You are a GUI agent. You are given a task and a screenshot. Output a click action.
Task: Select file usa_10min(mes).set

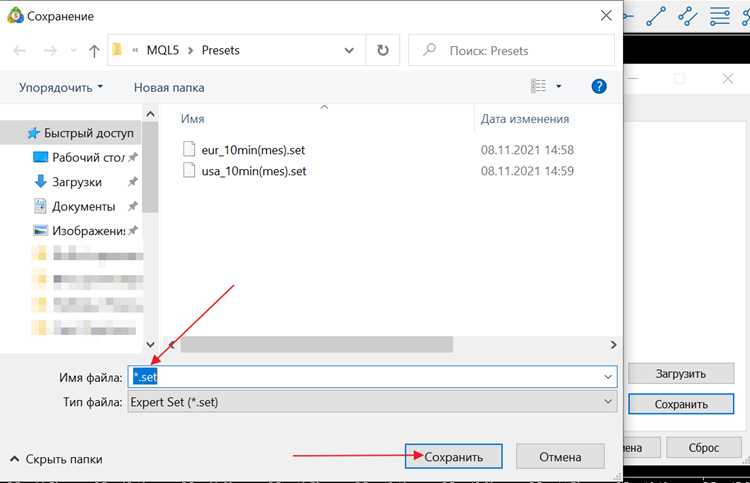pyautogui.click(x=254, y=171)
